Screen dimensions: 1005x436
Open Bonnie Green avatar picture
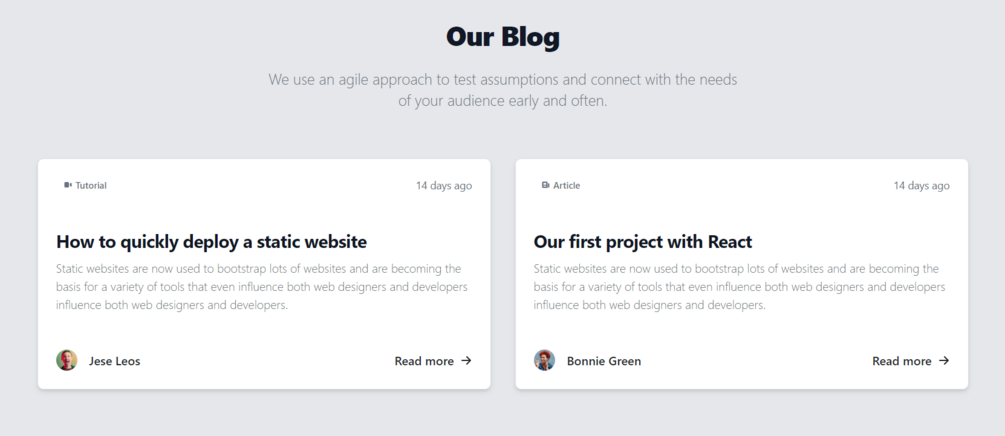tap(544, 360)
